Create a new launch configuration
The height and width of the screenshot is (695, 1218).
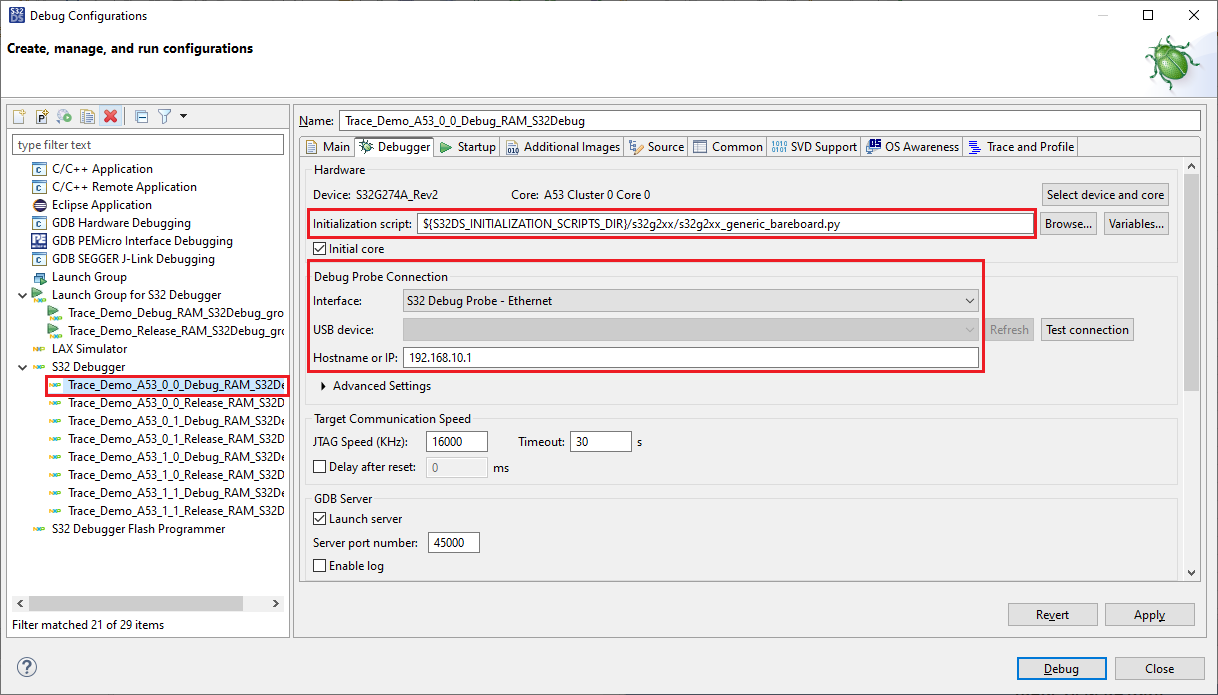click(x=18, y=116)
